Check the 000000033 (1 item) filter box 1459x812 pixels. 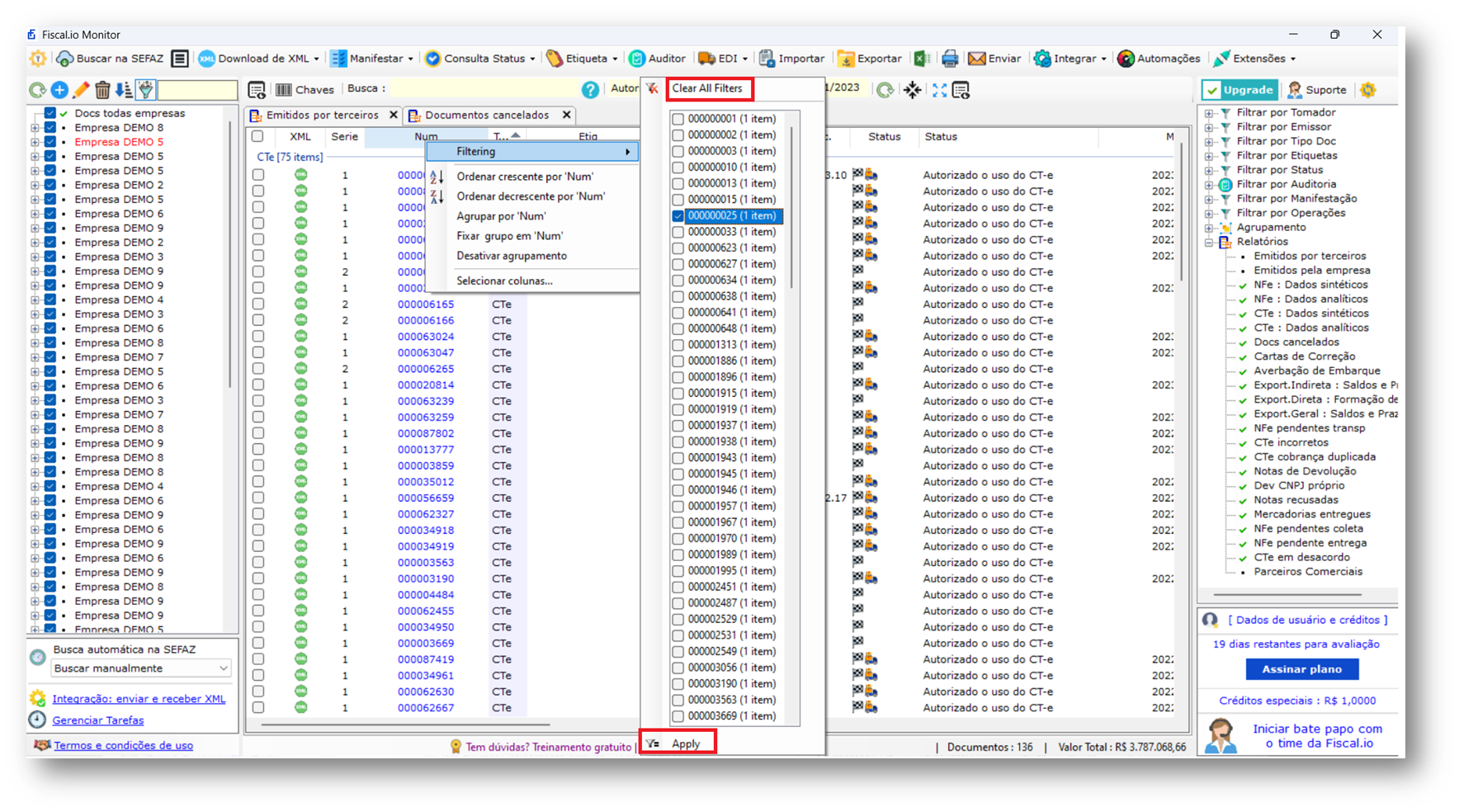pyautogui.click(x=678, y=232)
